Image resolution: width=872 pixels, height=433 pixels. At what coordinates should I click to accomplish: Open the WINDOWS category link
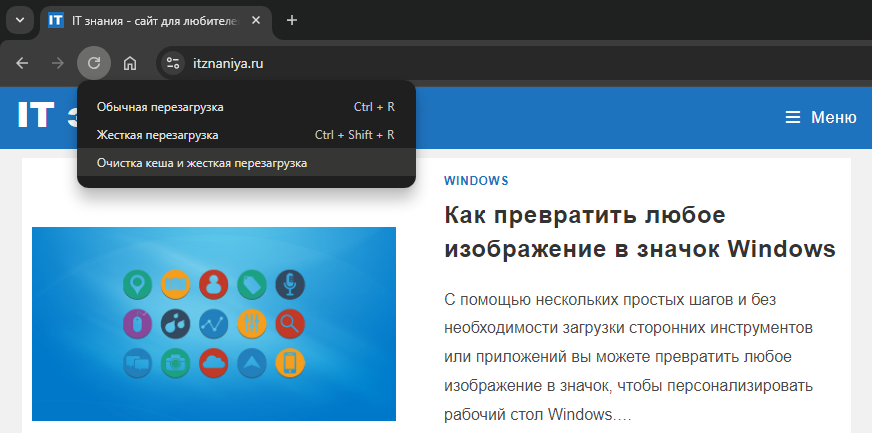(x=476, y=181)
